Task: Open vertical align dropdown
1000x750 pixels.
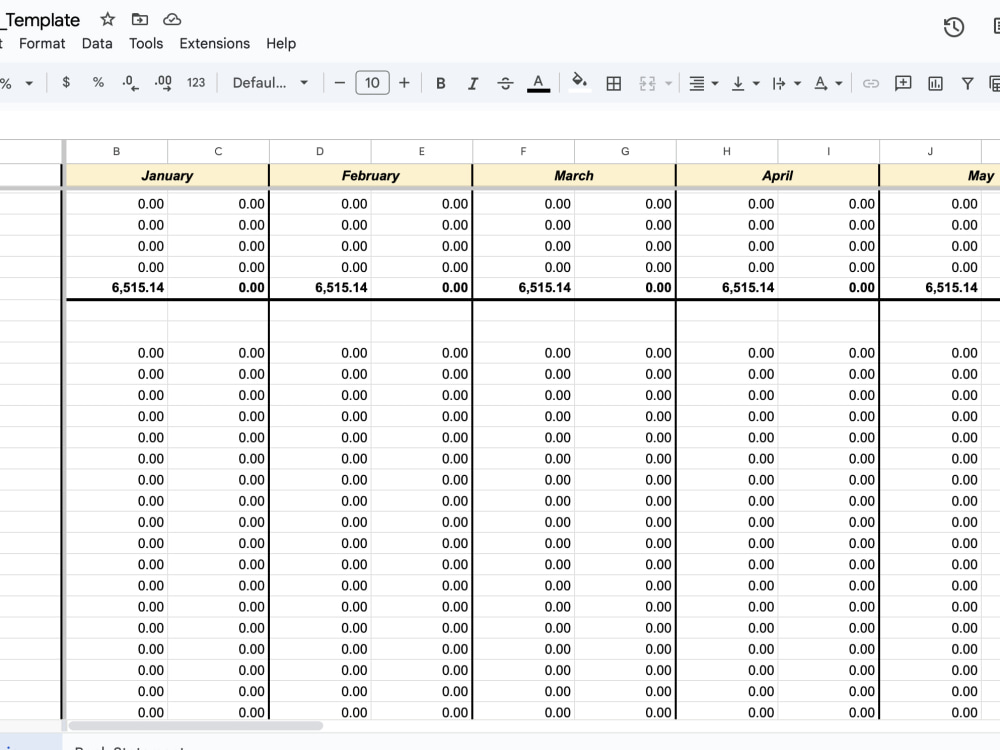Action: pyautogui.click(x=745, y=83)
